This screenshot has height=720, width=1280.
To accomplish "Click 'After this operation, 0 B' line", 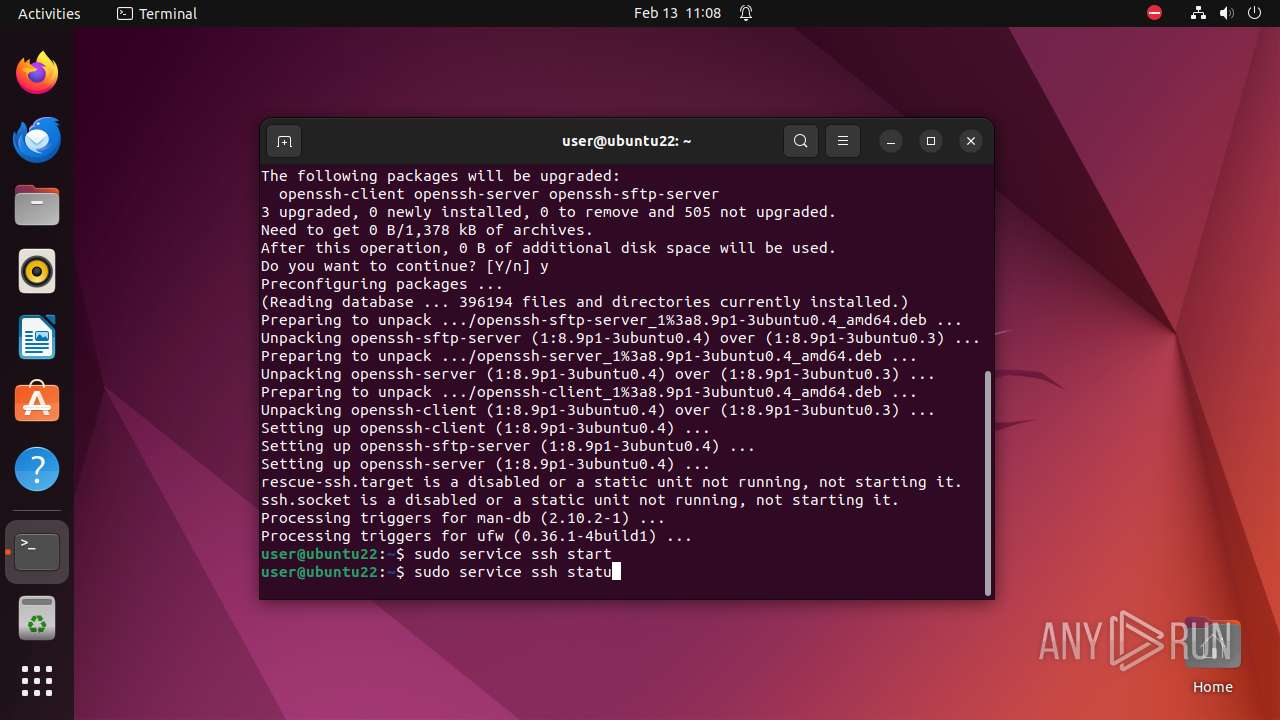I will 548,248.
